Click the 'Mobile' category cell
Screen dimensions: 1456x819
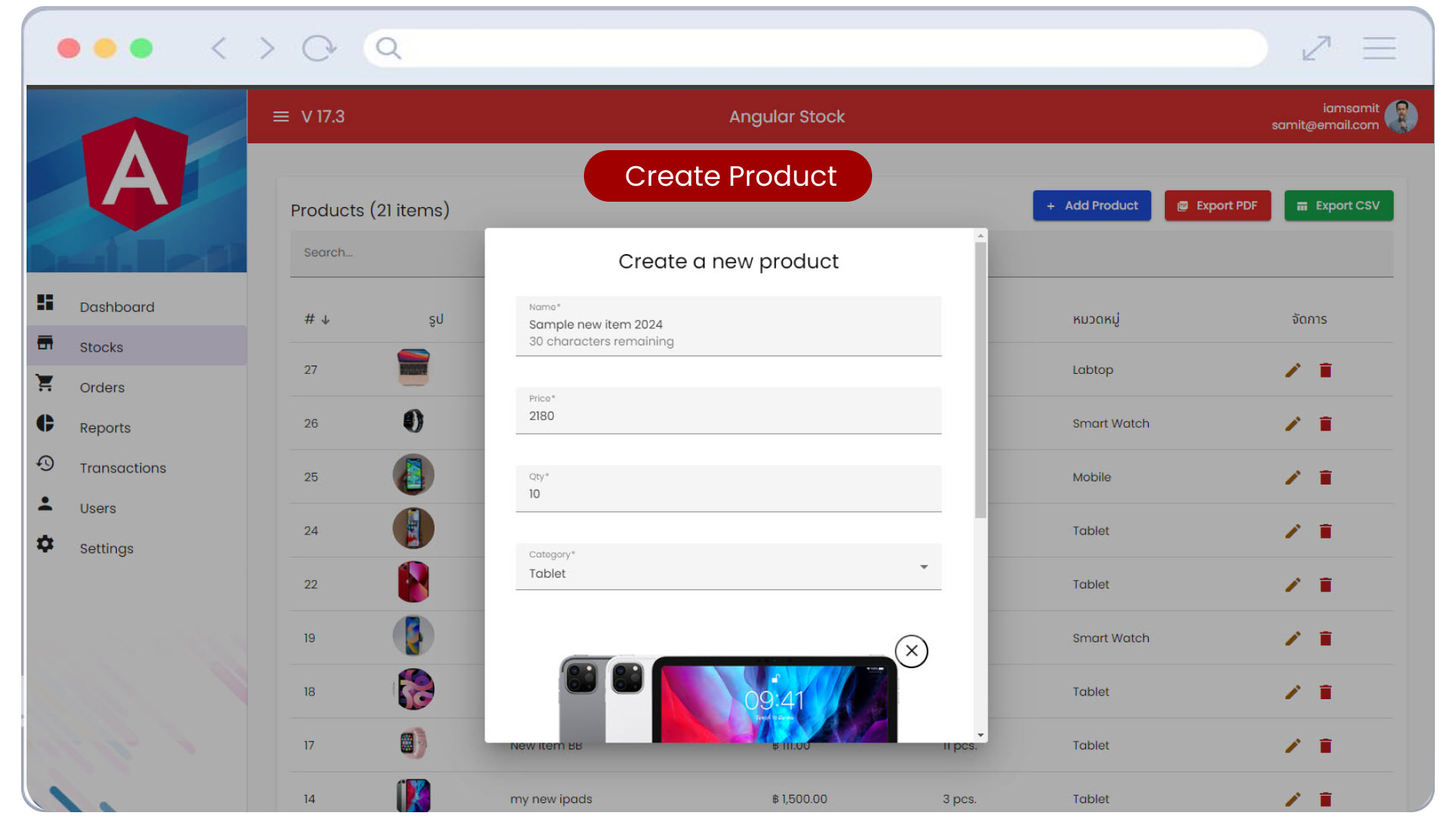click(x=1091, y=478)
